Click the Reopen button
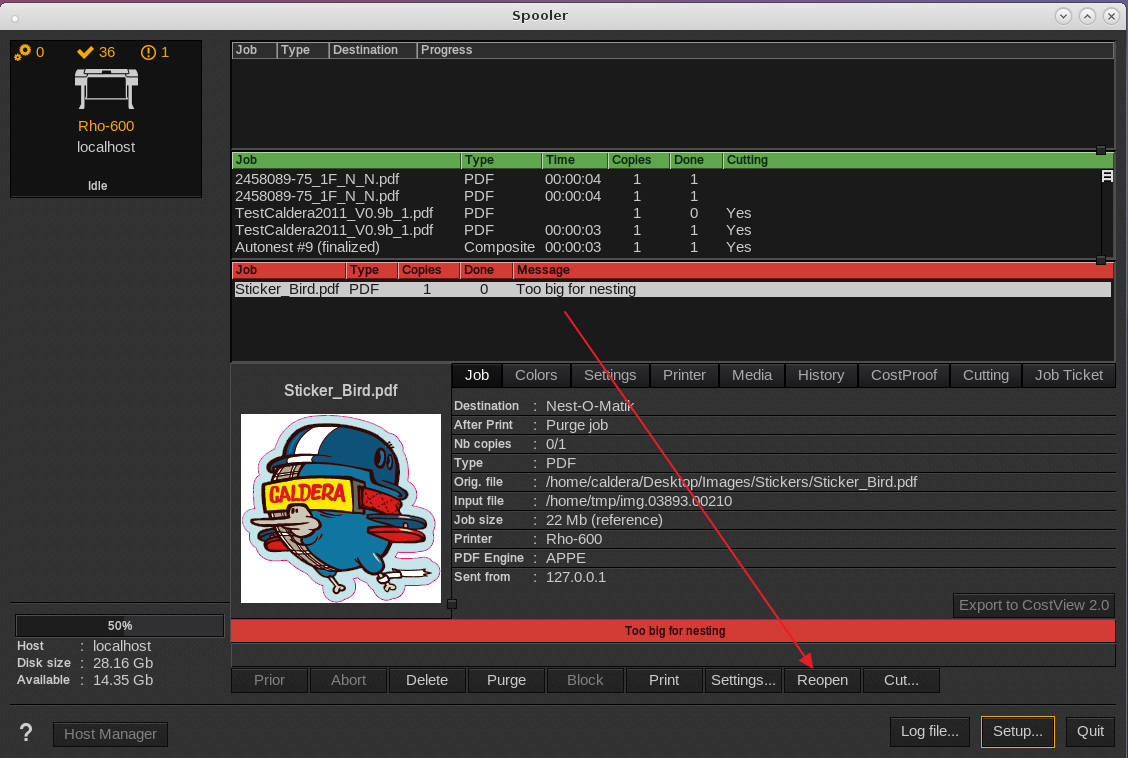 (x=822, y=680)
